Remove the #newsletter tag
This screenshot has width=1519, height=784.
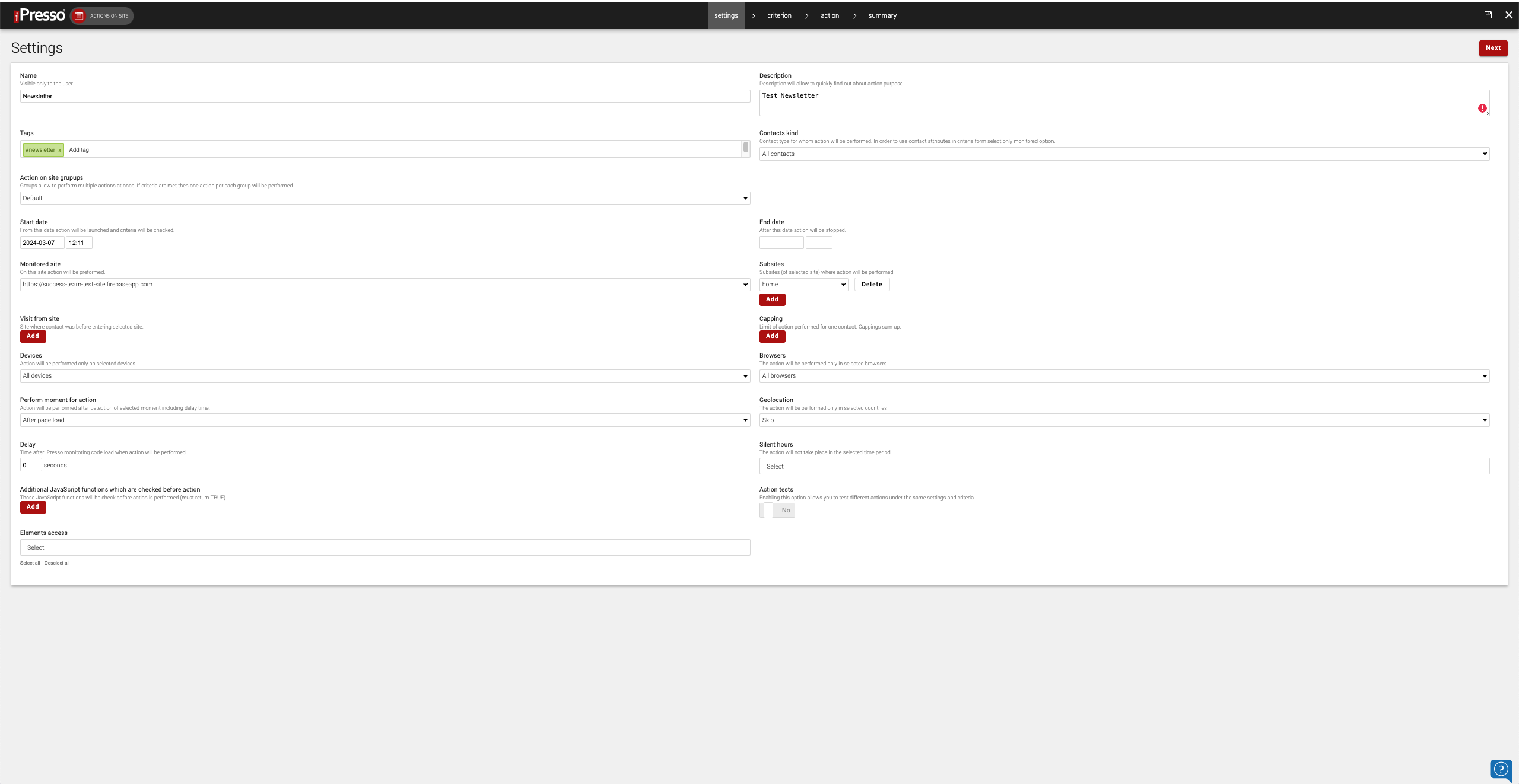click(60, 150)
